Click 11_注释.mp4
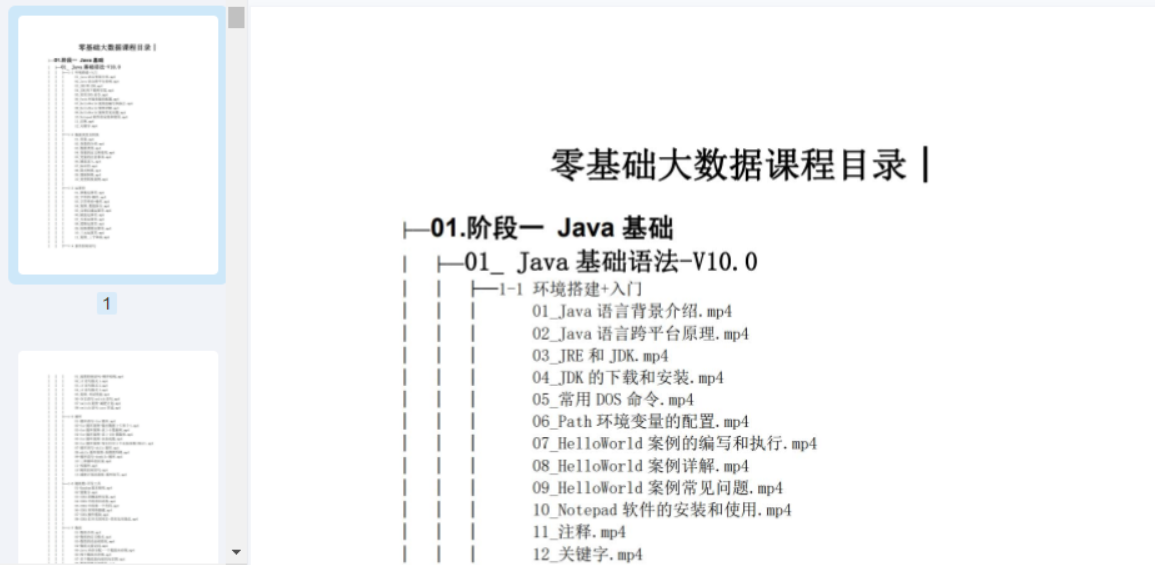The width and height of the screenshot is (1155, 565). pyautogui.click(x=580, y=532)
